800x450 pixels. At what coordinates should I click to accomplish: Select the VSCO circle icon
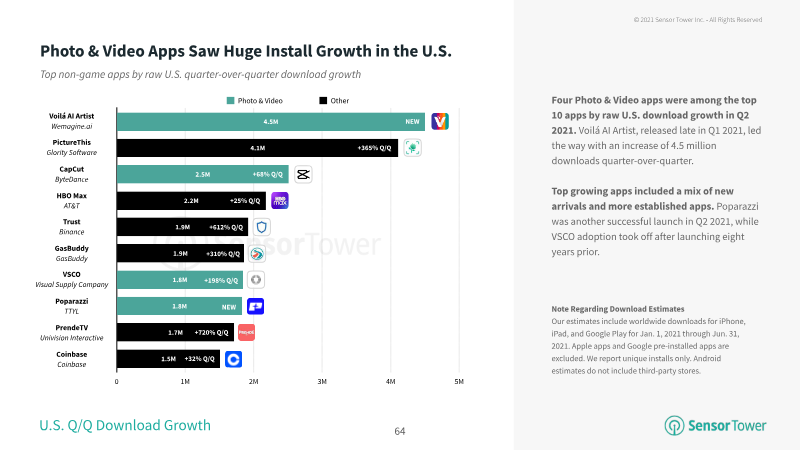[x=256, y=280]
